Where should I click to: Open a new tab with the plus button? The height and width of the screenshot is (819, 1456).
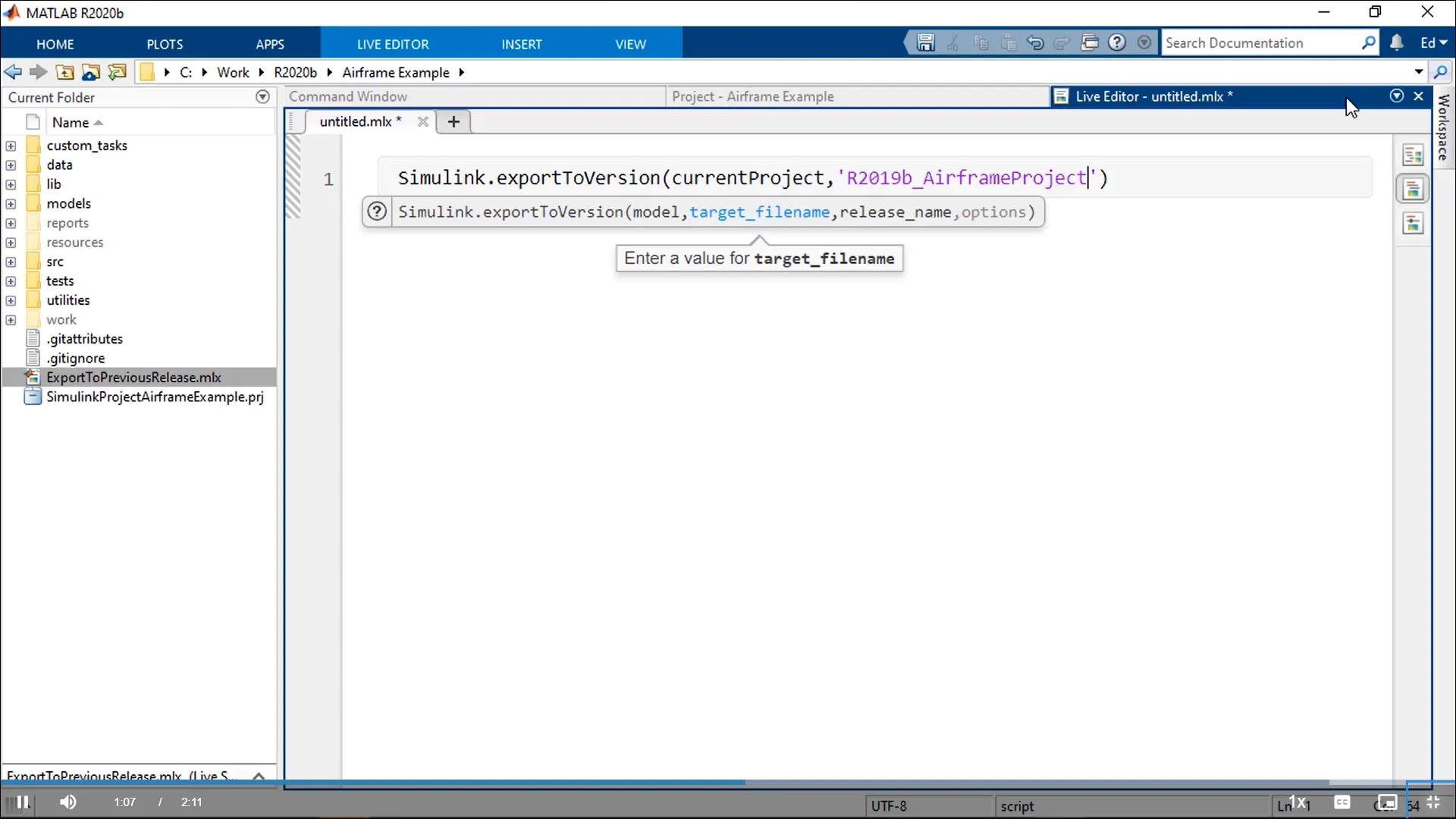click(453, 121)
